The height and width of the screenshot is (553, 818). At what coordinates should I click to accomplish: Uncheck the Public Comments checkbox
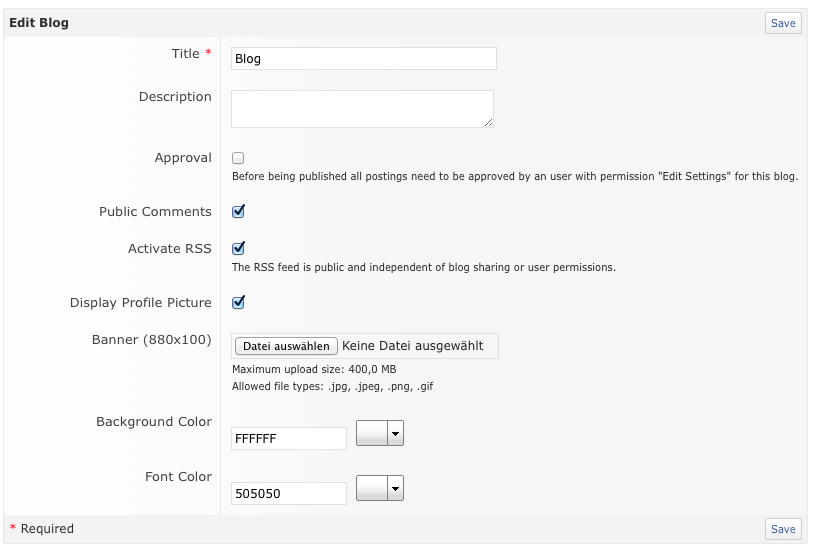238,212
